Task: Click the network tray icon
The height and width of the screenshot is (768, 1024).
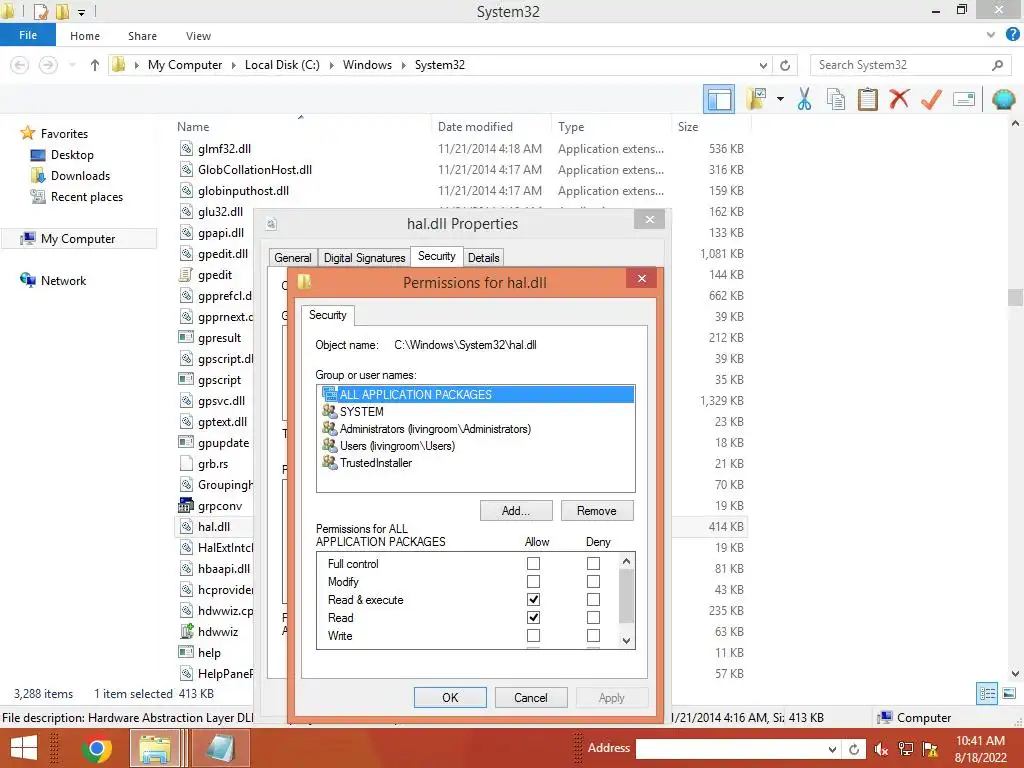Action: [x=905, y=749]
